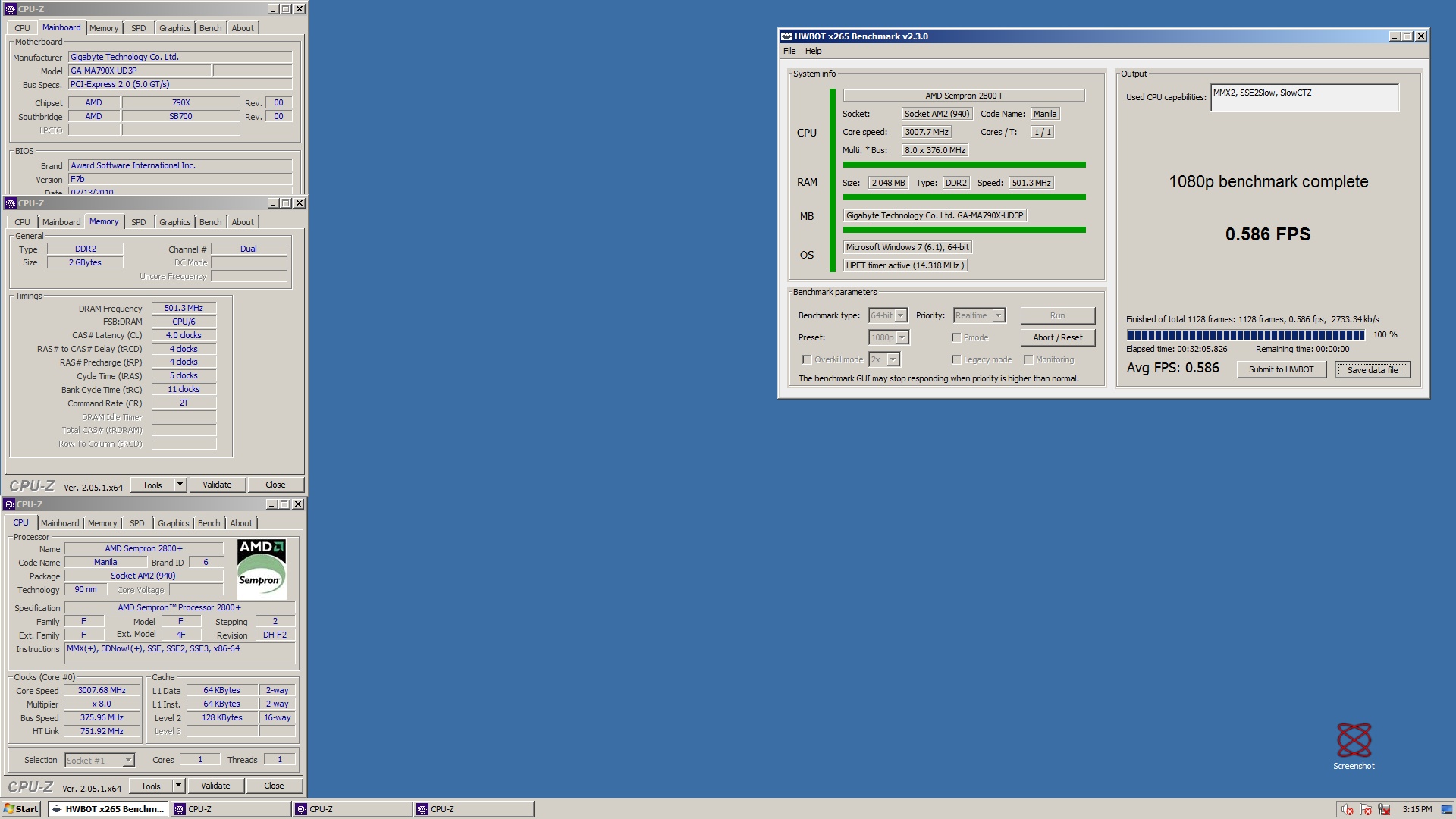Click HWBOT x265 Benchmark taskbar button
Screen dimensions: 1456x819
(x=108, y=809)
